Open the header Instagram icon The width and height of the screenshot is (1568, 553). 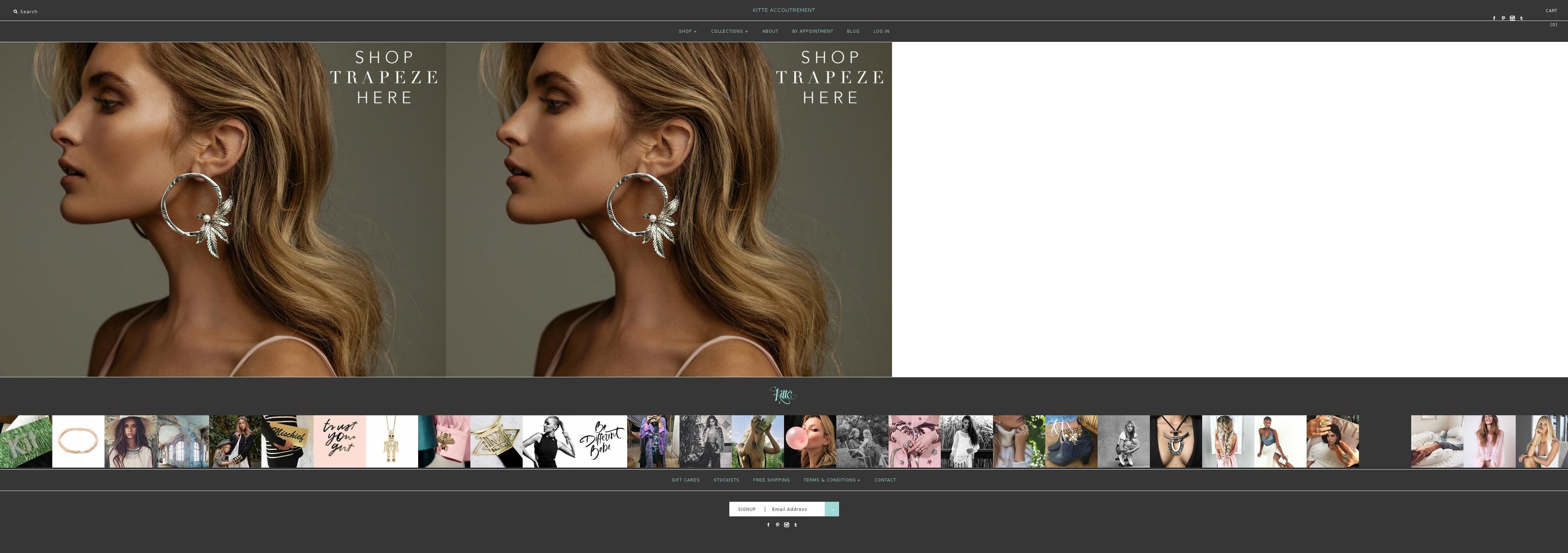pos(1512,18)
